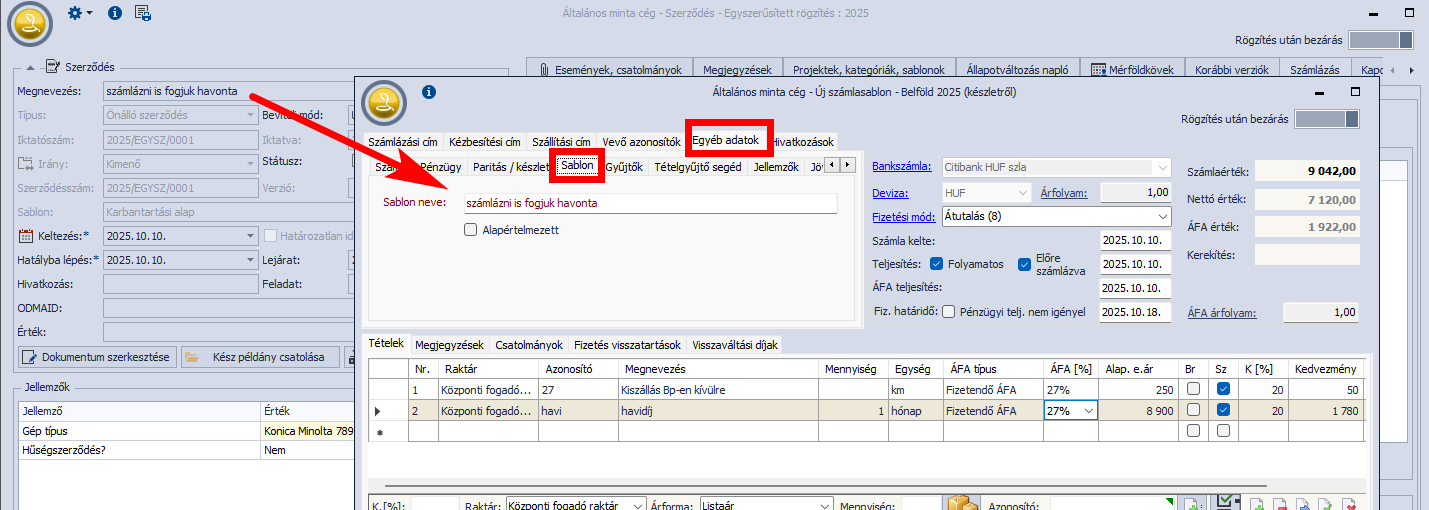
Task: Tick Pénzügyi telj. nem igényel checkbox
Action: click(x=948, y=312)
